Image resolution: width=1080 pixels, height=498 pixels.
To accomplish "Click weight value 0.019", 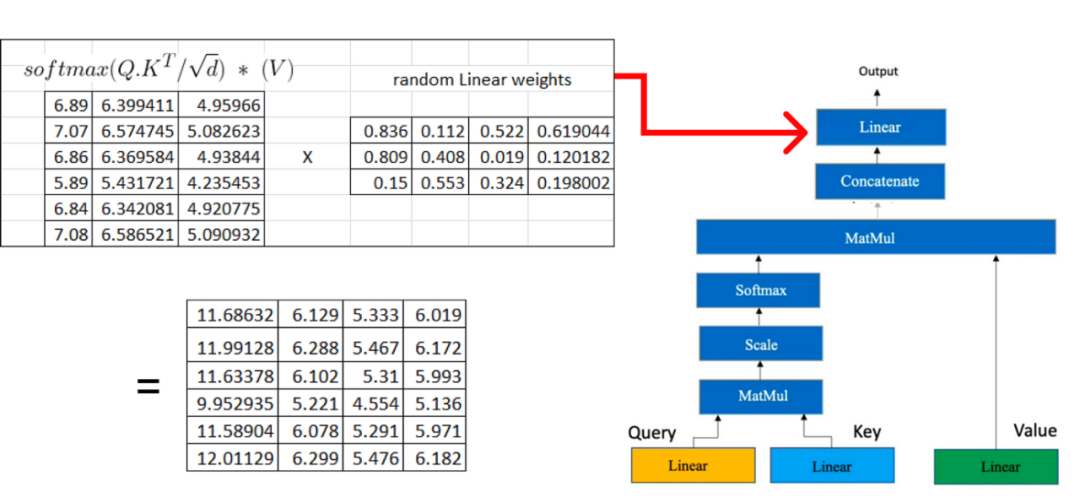I will coord(499,157).
